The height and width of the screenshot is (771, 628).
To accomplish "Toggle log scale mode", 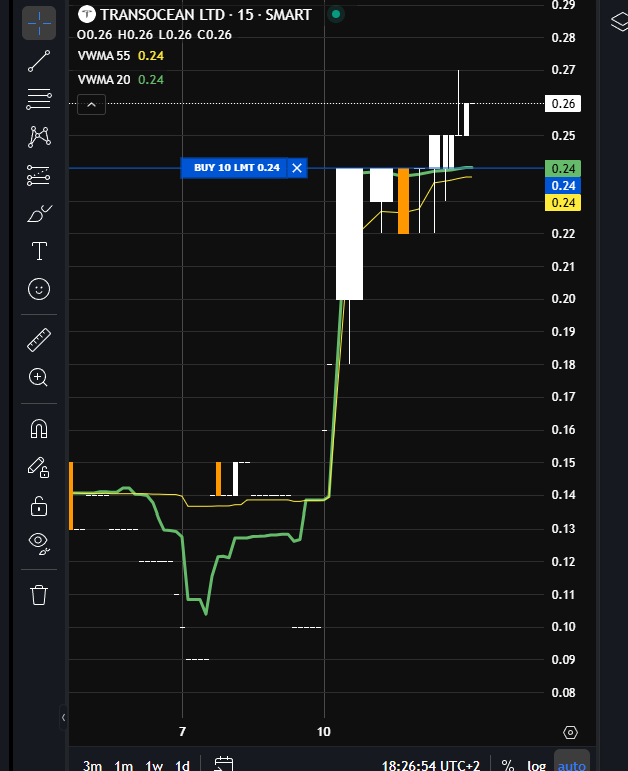I will point(537,765).
